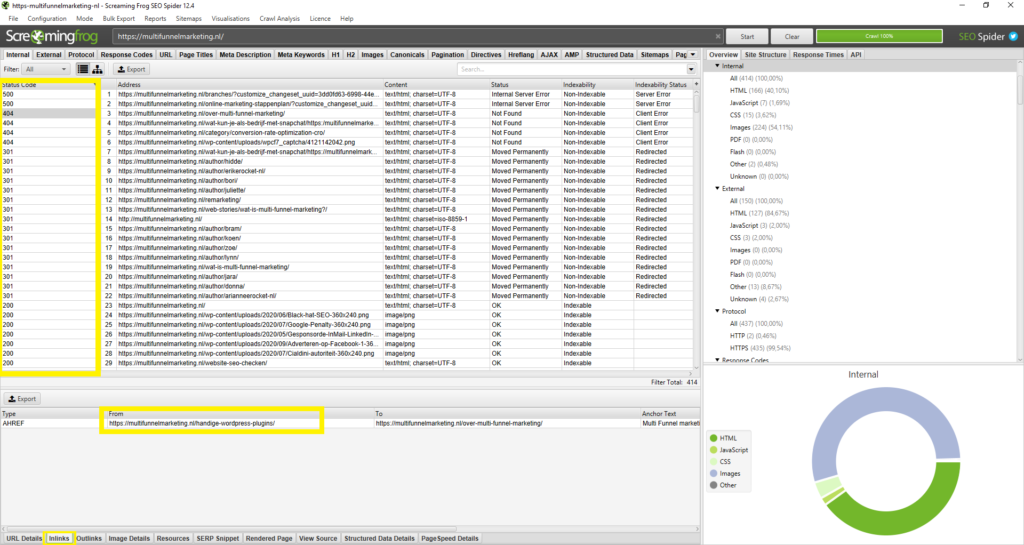Select the External All (150) row
Screen dimensions: 1024x545
click(756, 201)
